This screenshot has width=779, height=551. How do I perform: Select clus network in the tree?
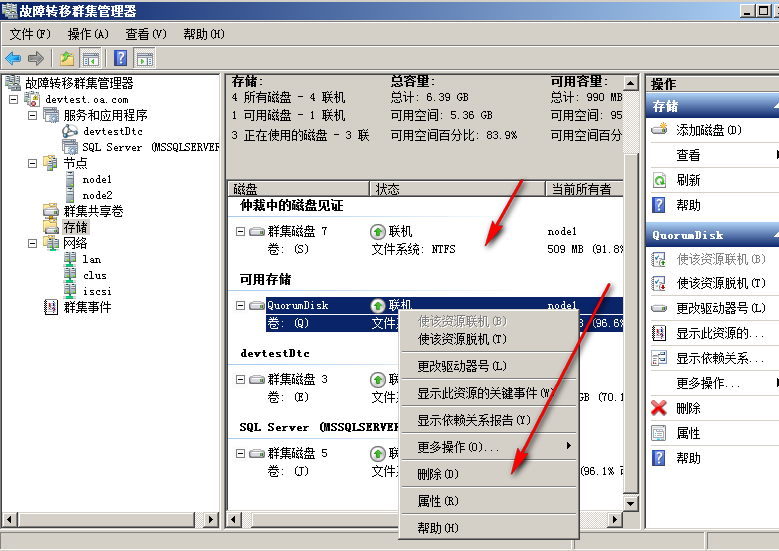point(94,275)
